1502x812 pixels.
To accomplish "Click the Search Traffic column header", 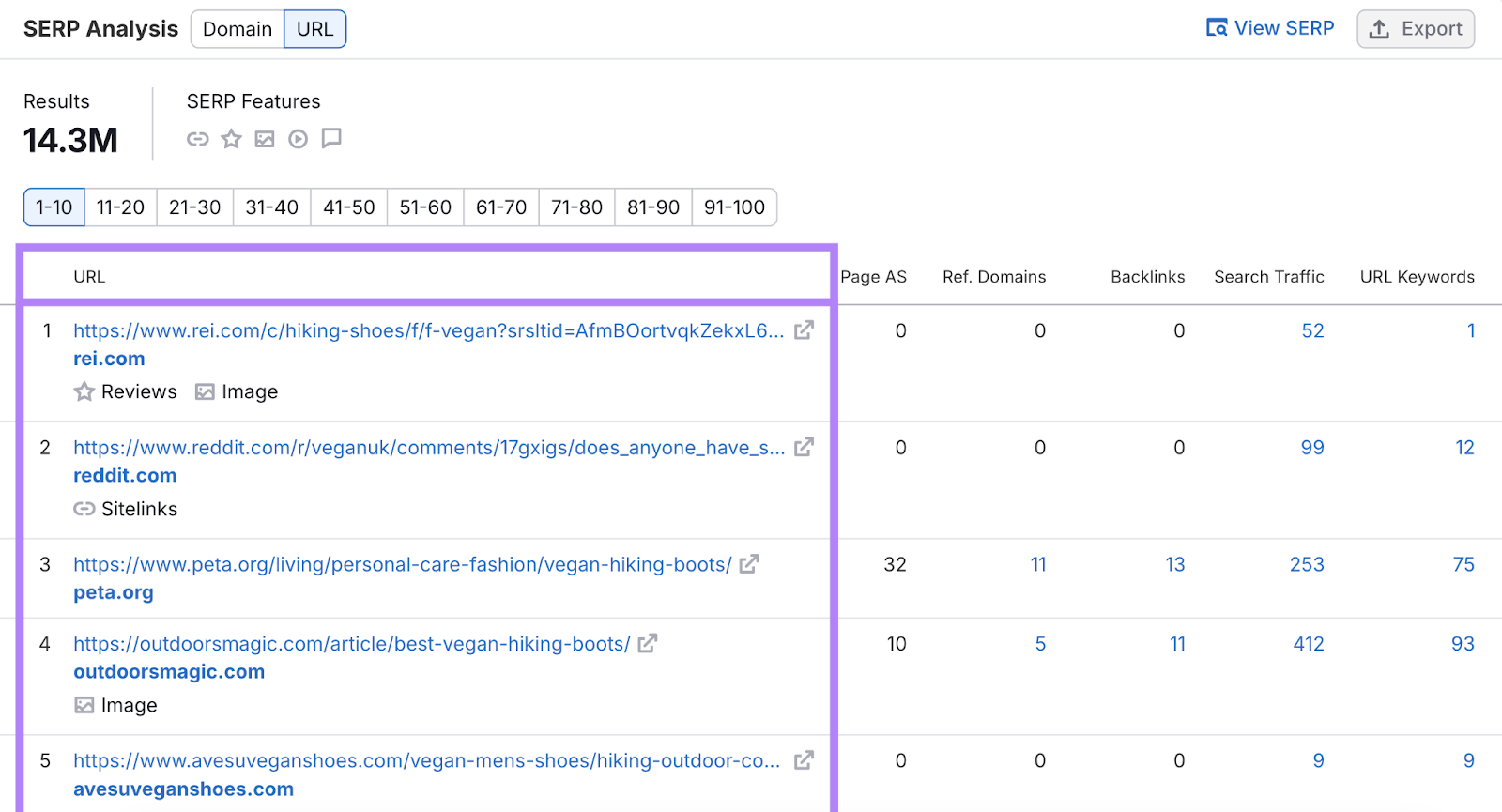I will (x=1269, y=277).
